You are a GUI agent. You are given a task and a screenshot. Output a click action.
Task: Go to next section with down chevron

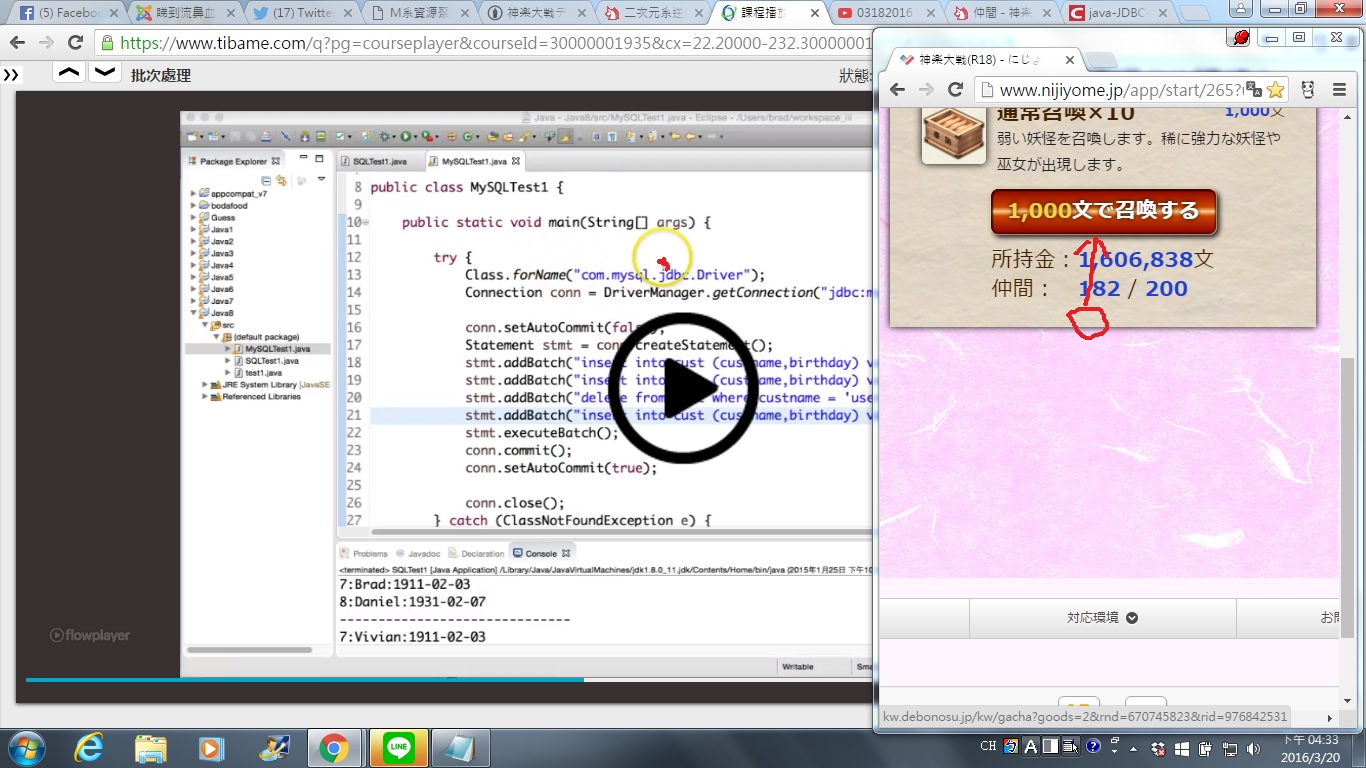(x=104, y=74)
